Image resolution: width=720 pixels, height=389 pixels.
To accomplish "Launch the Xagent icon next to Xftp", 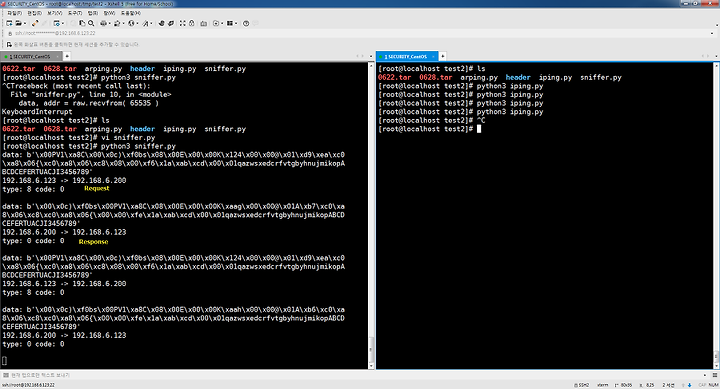I will tap(171, 23).
